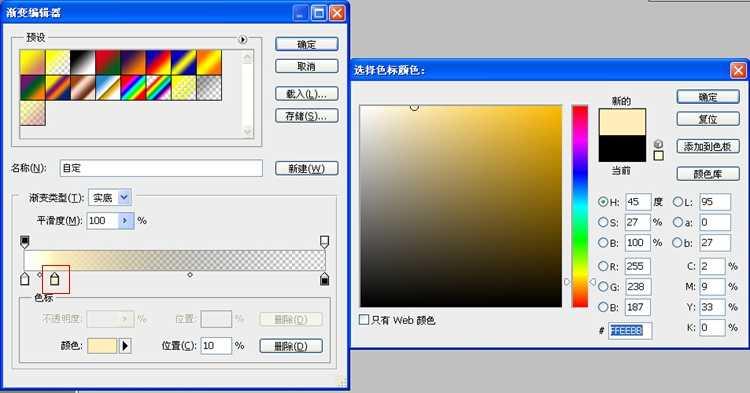
Task: Click in the vertical hue spectrum slider
Action: [x=580, y=206]
